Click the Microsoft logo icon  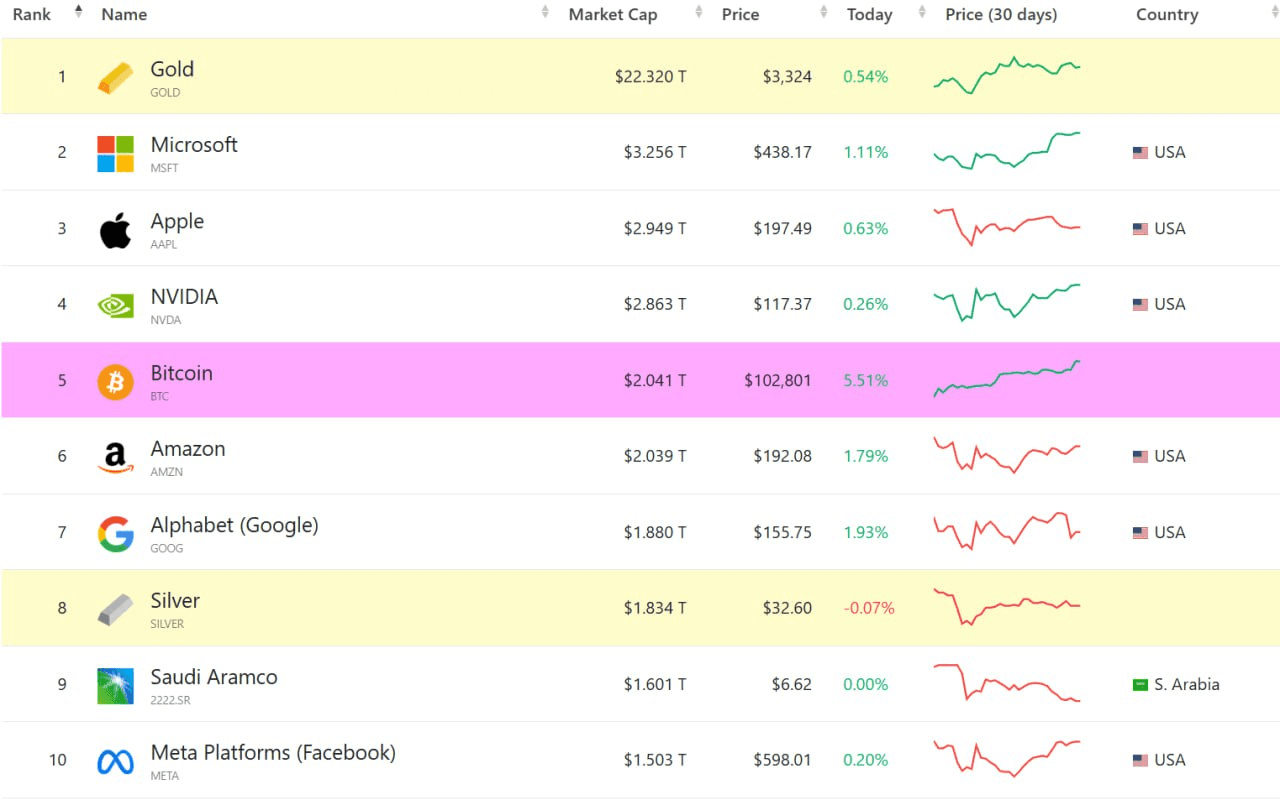coord(115,154)
